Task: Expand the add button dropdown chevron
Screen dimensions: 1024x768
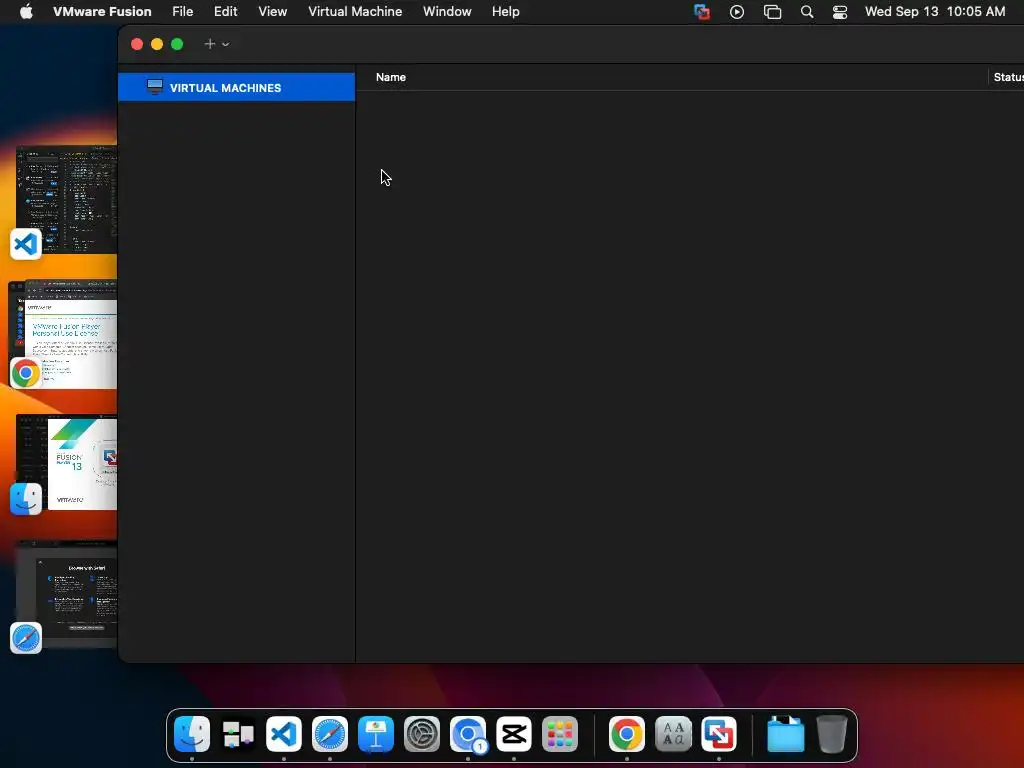Action: (x=225, y=44)
